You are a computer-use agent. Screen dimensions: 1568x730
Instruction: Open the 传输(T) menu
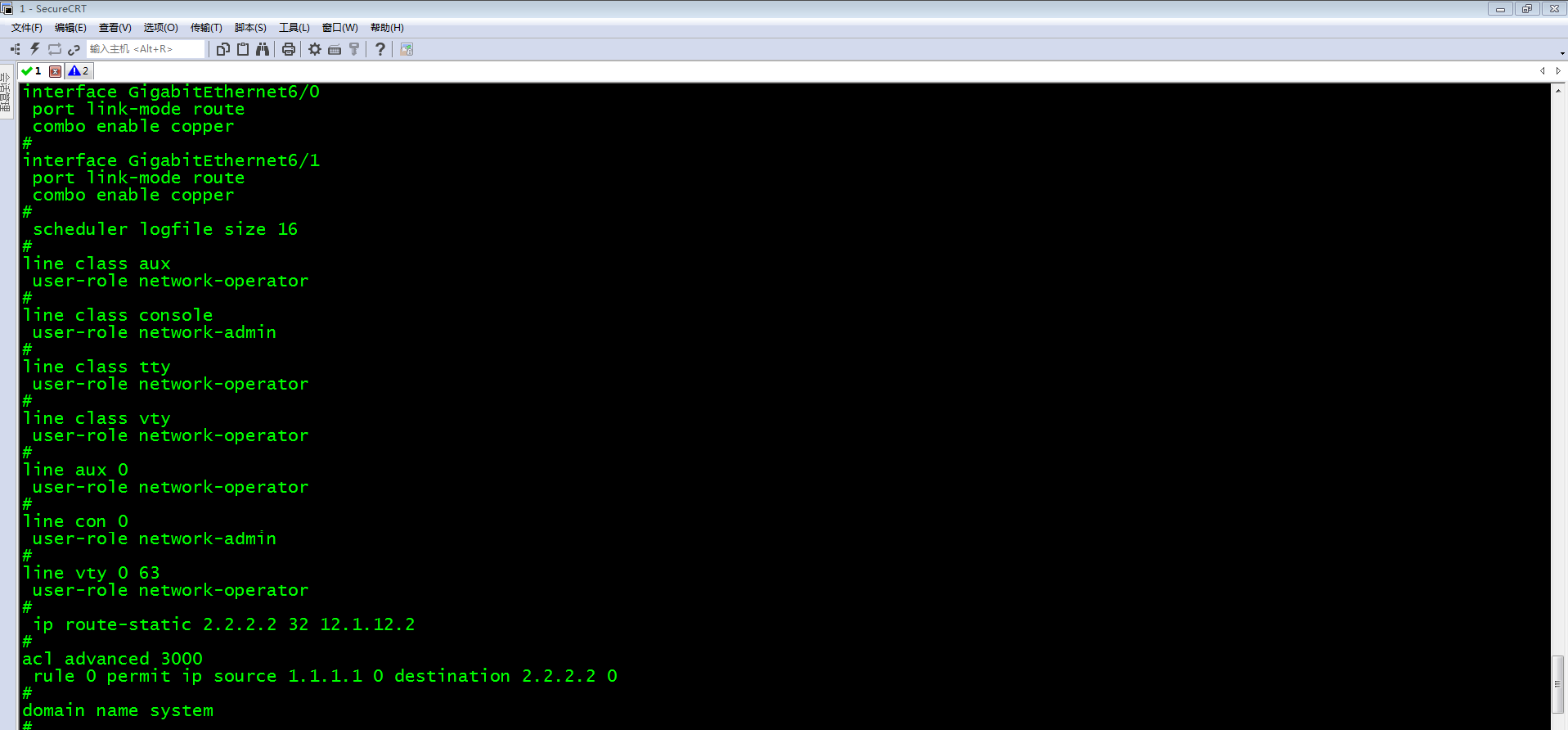[206, 28]
